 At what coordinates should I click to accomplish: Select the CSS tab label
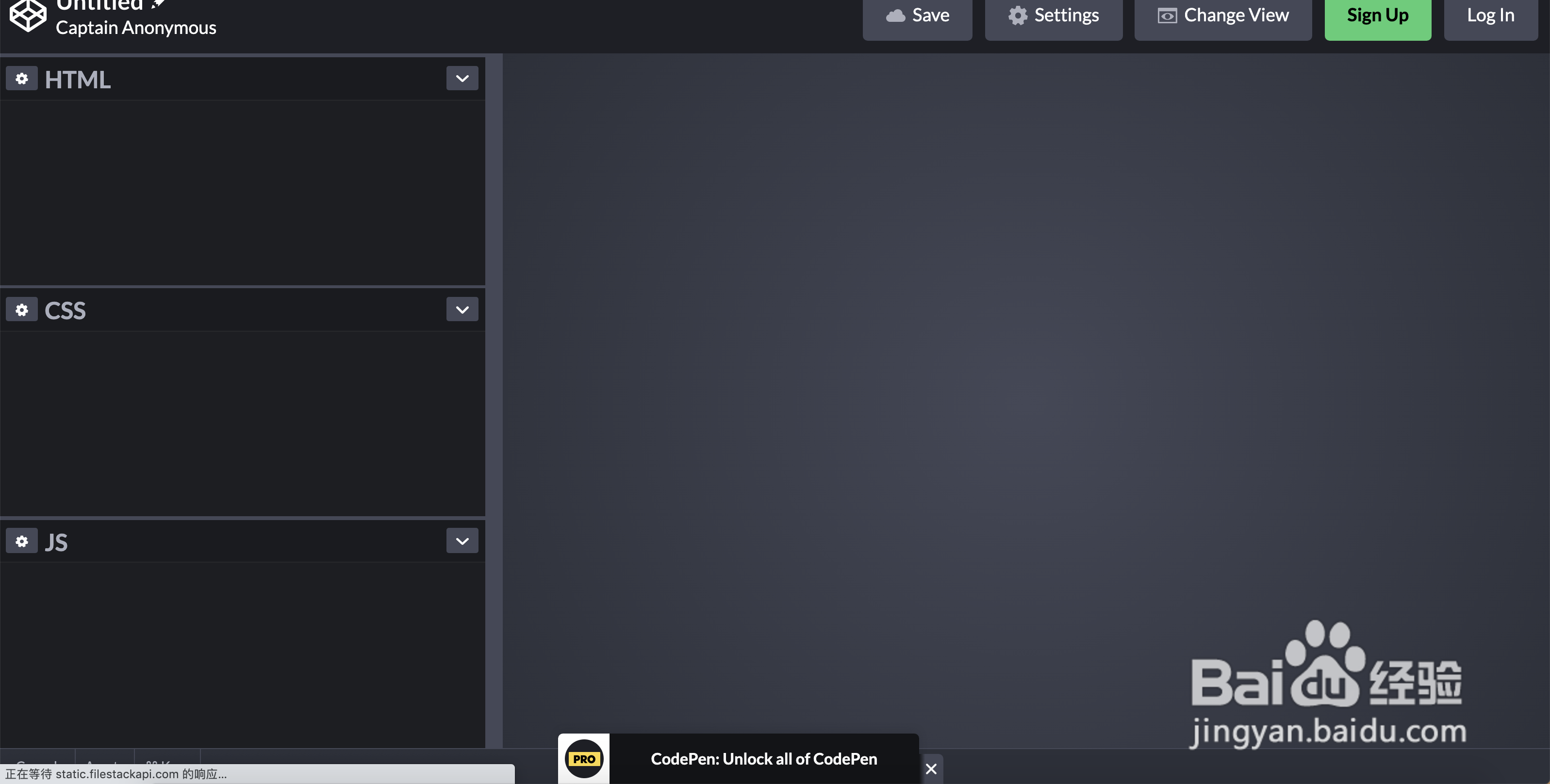(65, 309)
